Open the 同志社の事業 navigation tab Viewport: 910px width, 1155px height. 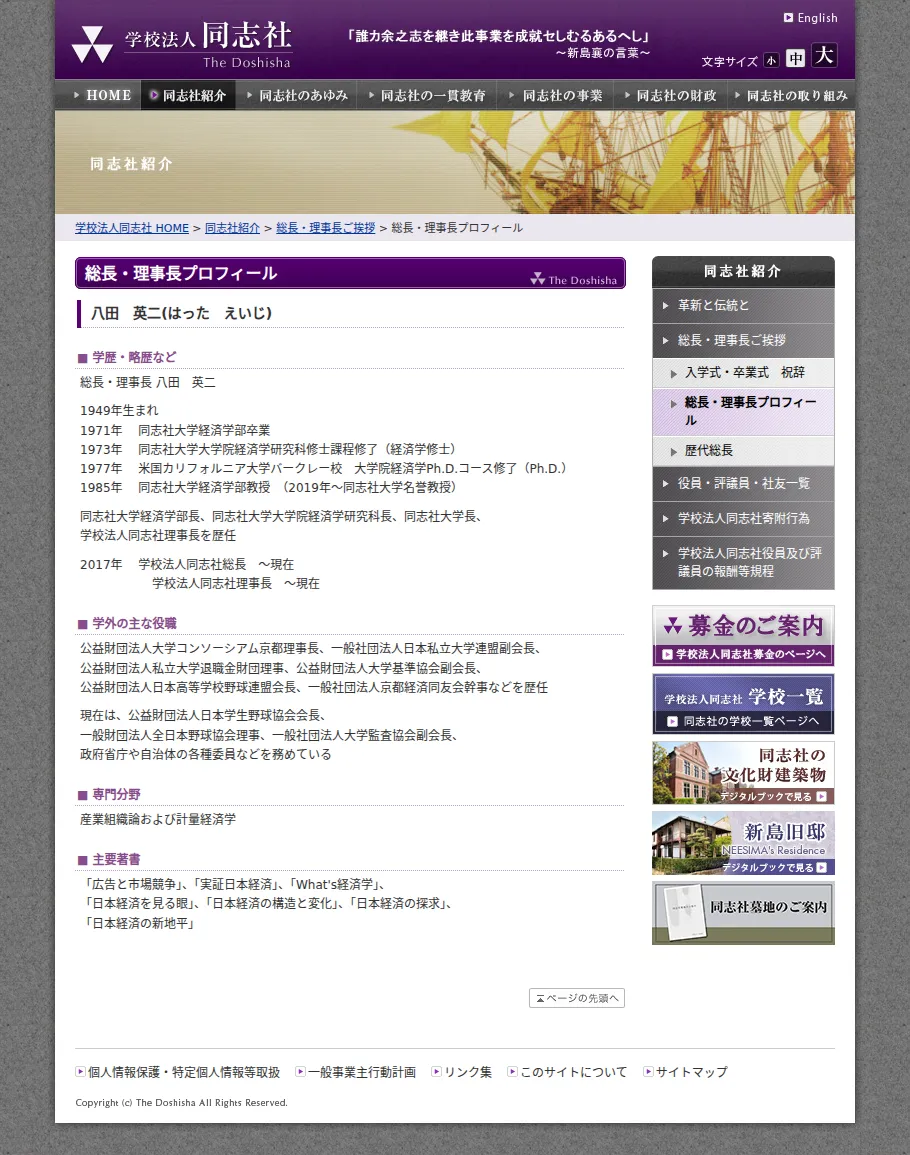[x=556, y=95]
